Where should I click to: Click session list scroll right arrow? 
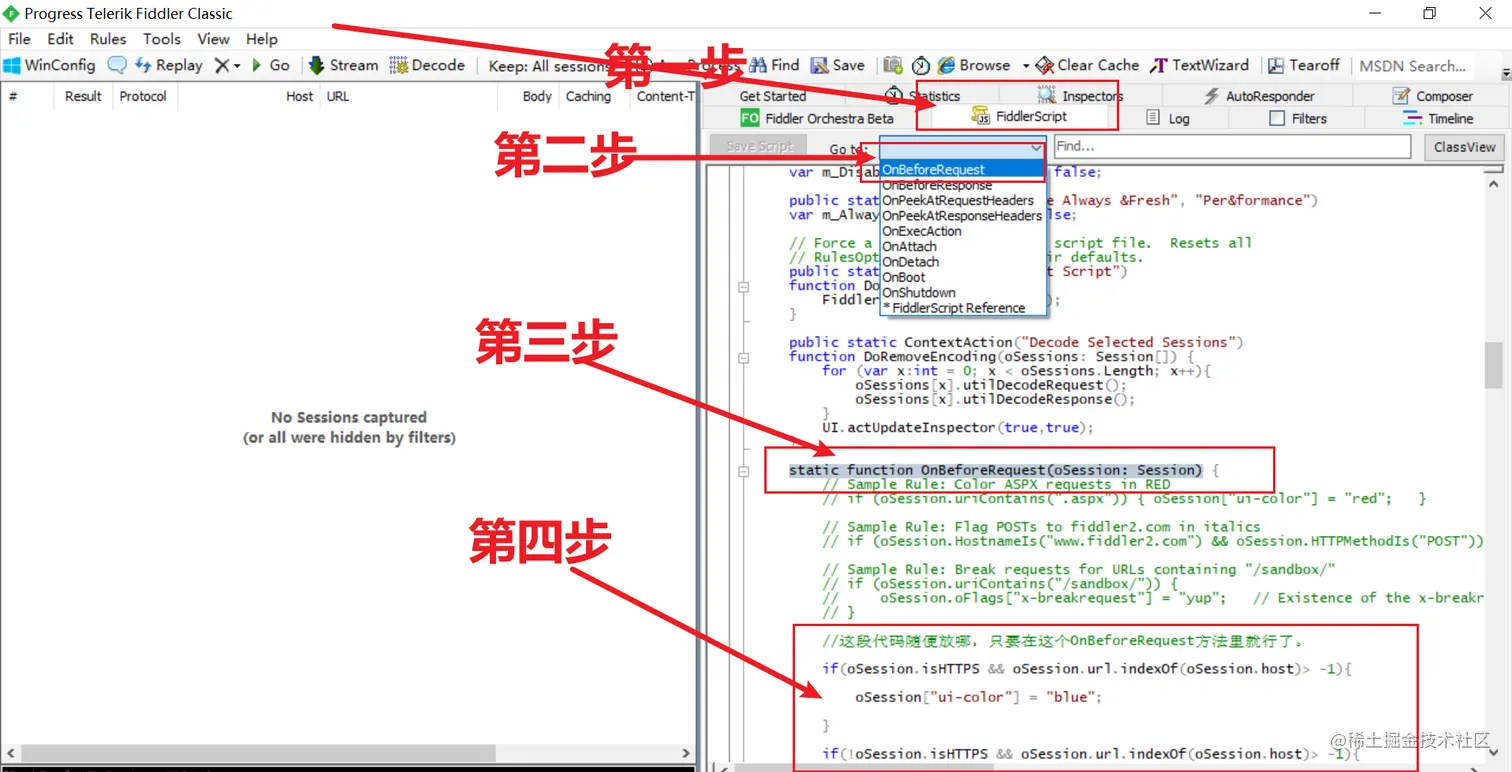click(686, 753)
